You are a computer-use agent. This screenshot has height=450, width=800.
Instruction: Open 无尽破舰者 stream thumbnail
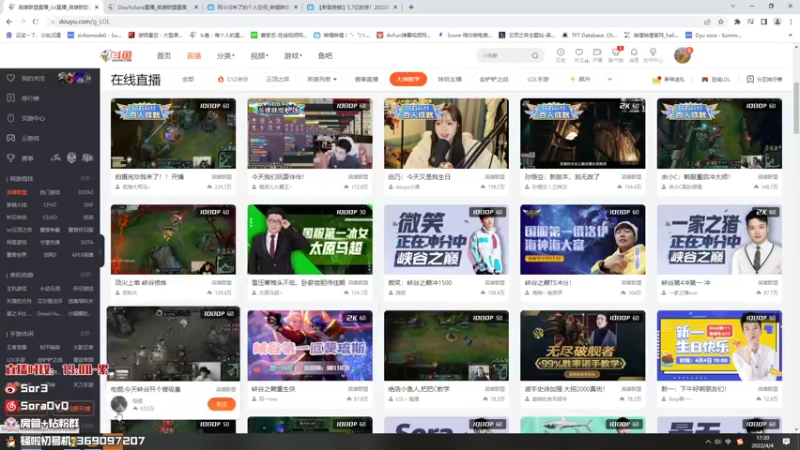click(x=583, y=345)
